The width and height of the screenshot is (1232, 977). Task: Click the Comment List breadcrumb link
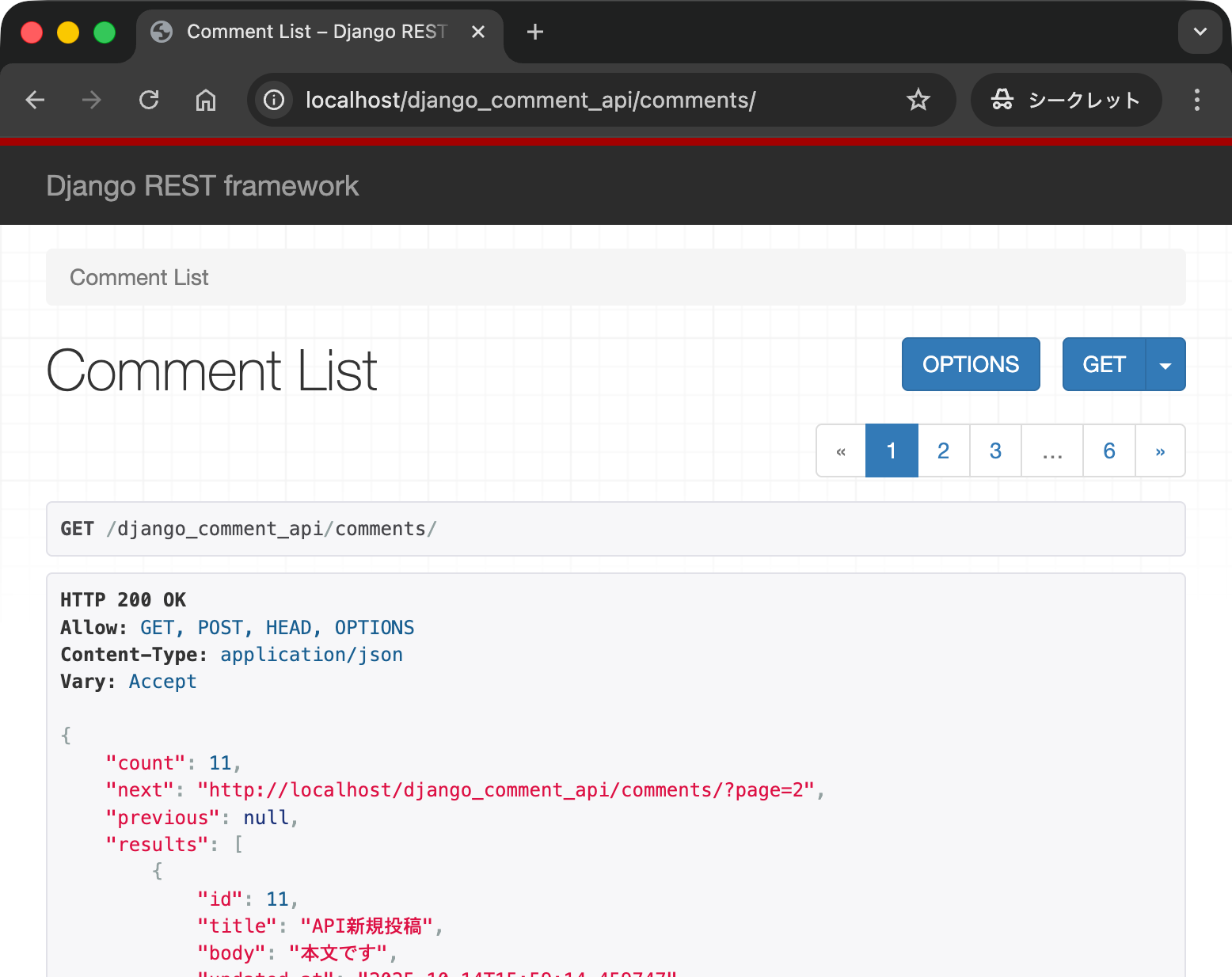click(x=139, y=277)
